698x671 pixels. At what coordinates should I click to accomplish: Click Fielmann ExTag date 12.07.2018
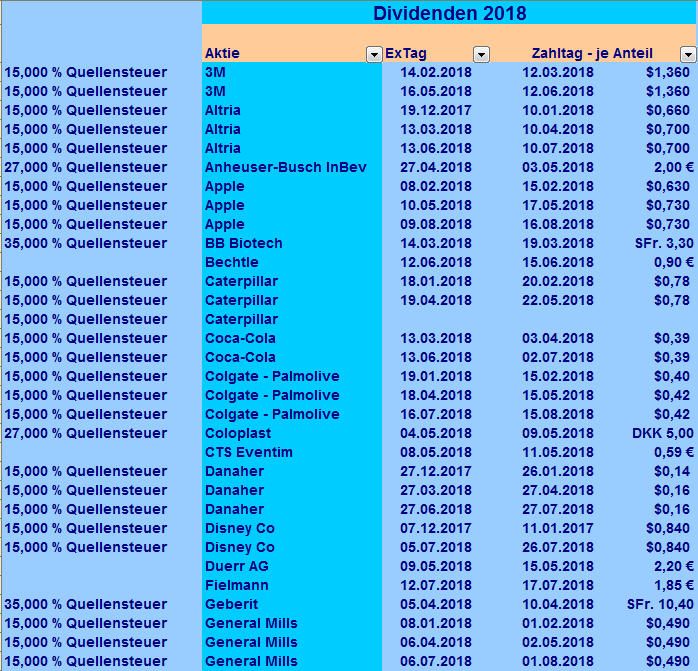[x=435, y=585]
